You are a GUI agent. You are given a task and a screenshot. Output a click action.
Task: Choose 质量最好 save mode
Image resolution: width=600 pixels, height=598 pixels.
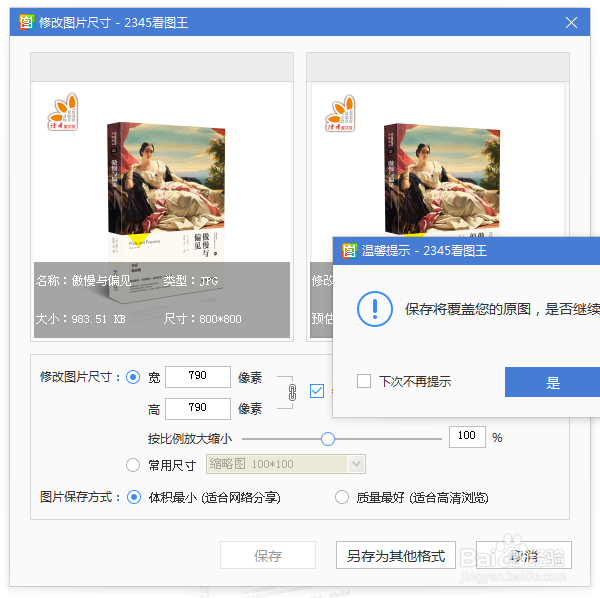point(342,497)
